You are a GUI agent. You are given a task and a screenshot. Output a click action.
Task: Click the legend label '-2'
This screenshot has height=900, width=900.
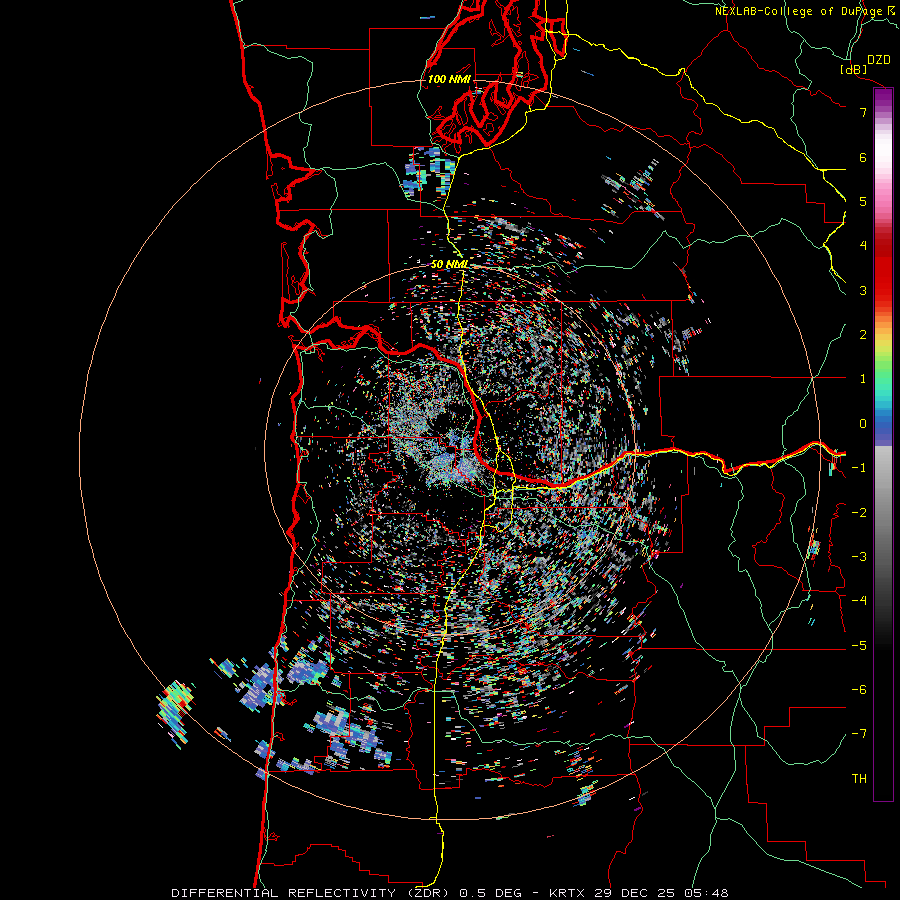tap(859, 512)
